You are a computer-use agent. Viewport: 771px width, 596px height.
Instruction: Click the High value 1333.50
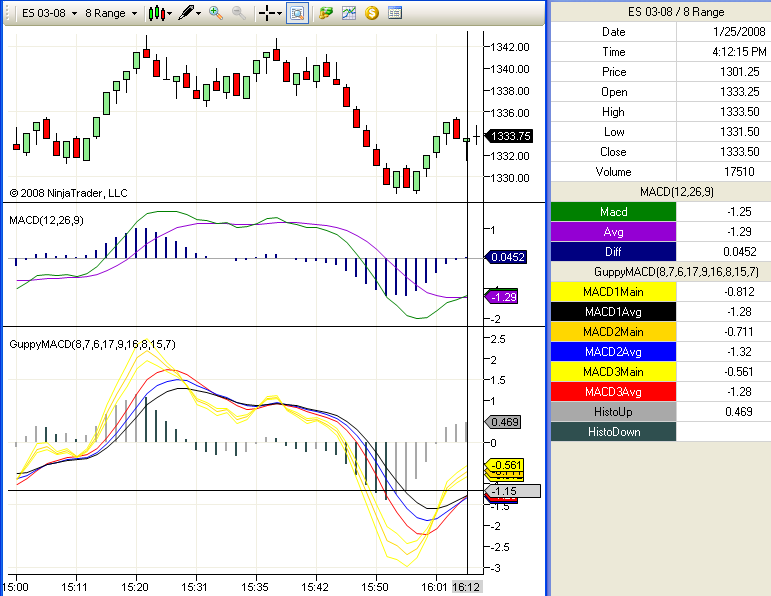tap(740, 112)
